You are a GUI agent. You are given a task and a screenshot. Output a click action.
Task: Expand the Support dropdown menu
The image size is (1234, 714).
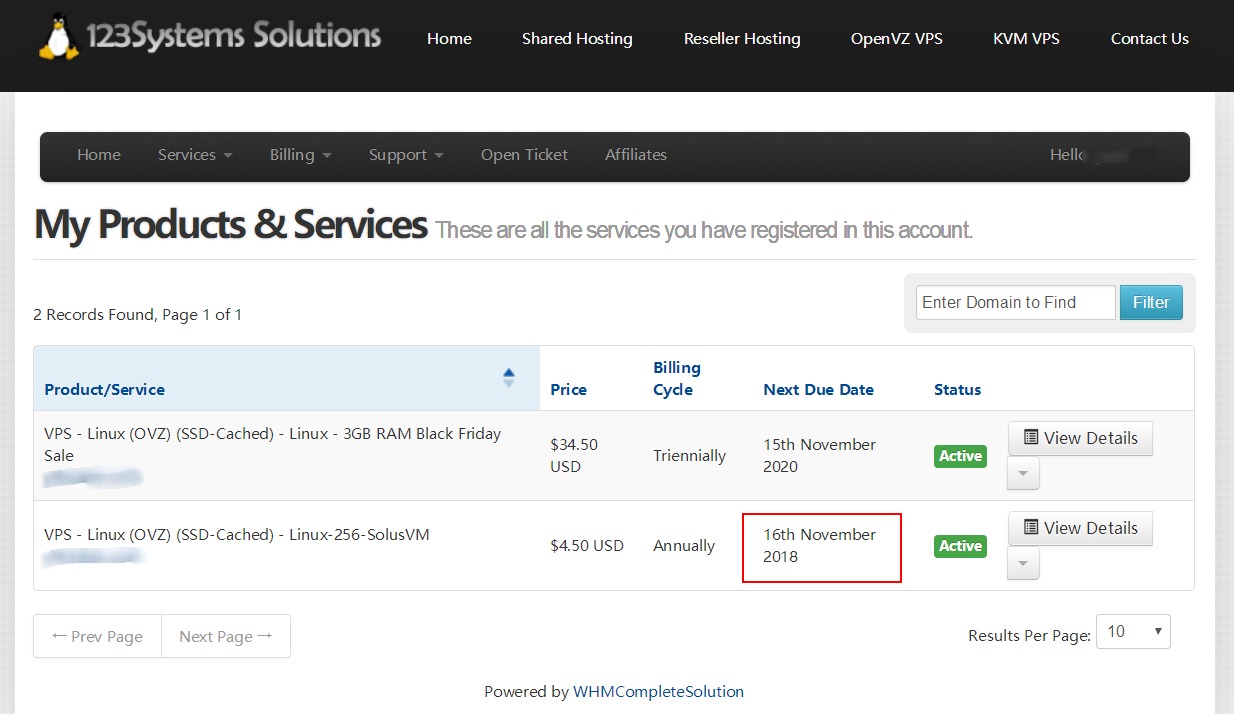[x=406, y=155]
